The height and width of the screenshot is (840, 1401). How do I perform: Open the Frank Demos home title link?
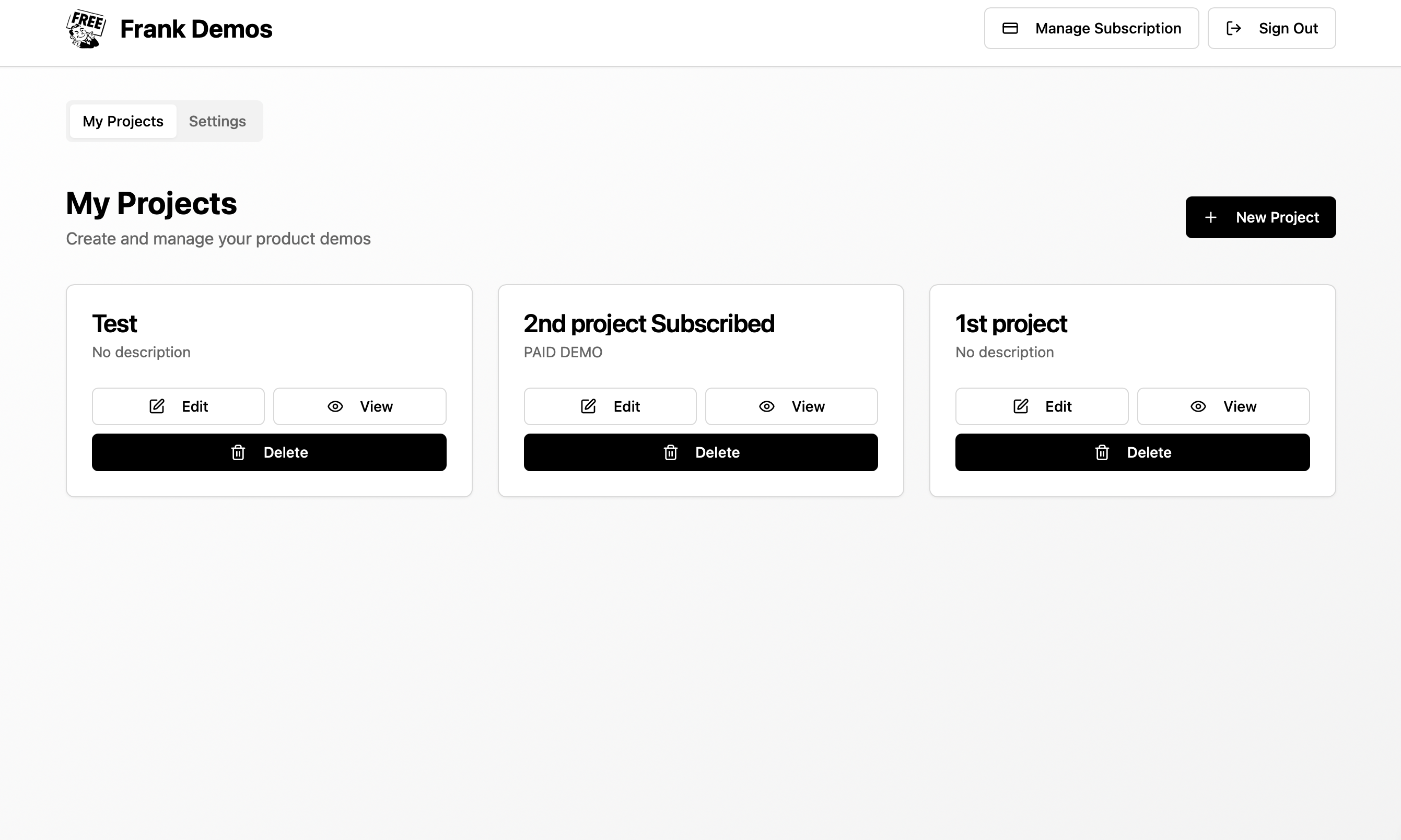coord(196,29)
